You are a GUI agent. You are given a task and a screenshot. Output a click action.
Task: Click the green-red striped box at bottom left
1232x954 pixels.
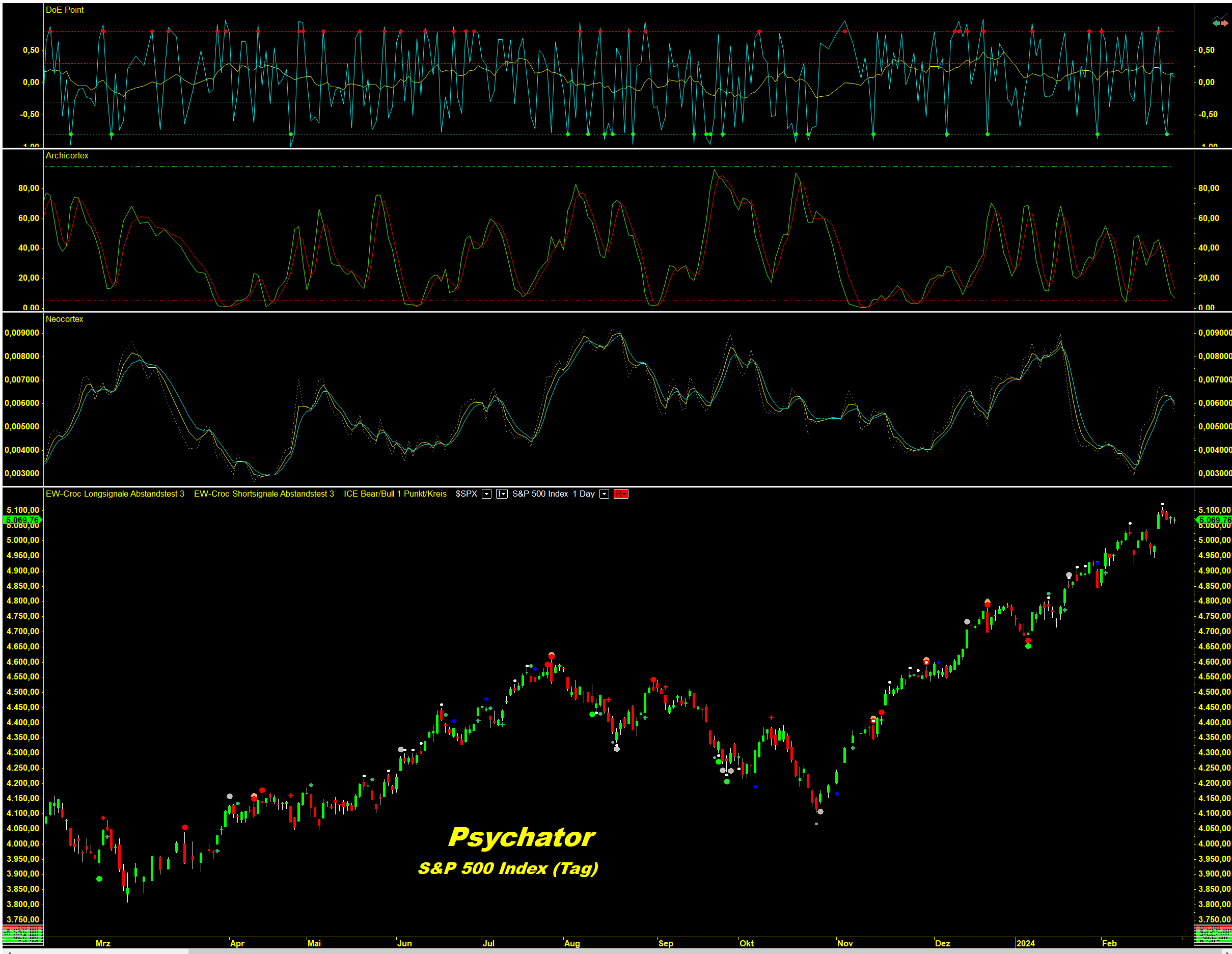pos(22,934)
